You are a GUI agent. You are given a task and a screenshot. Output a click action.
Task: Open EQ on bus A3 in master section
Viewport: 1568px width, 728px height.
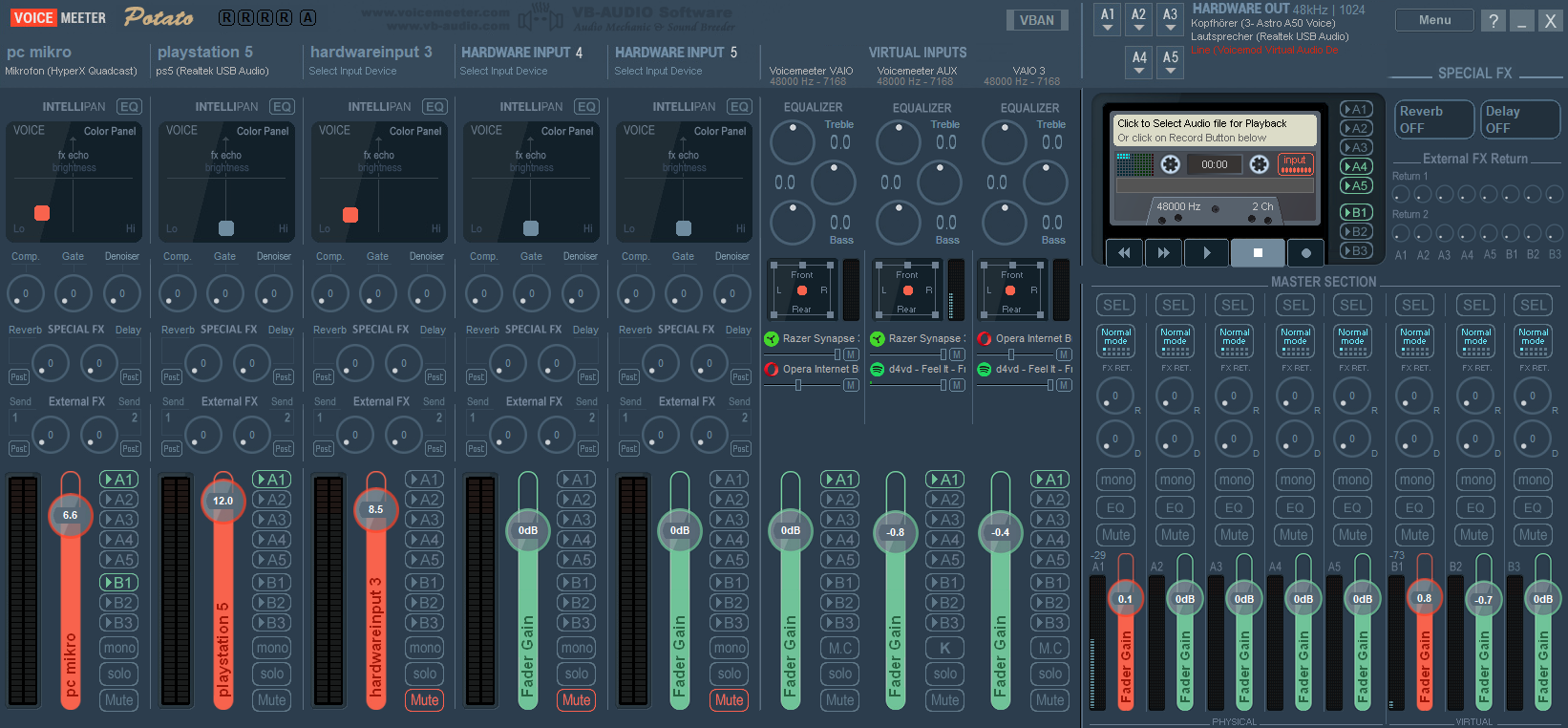(x=1234, y=507)
